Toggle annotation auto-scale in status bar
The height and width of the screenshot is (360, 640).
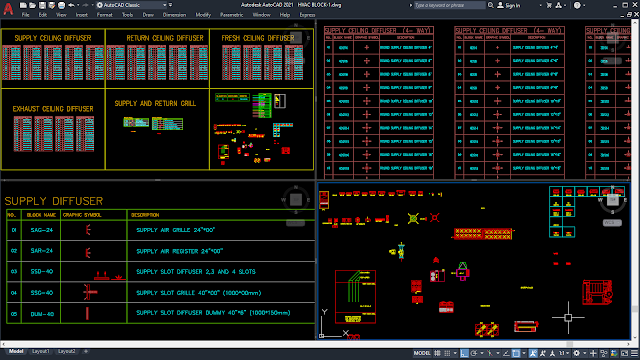click(543, 353)
